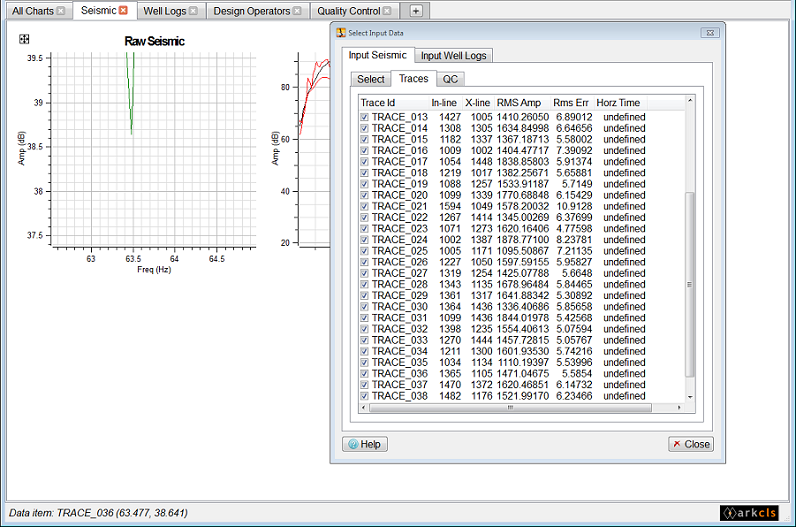
Task: Click the TRACE_030 row name
Action: [400, 307]
